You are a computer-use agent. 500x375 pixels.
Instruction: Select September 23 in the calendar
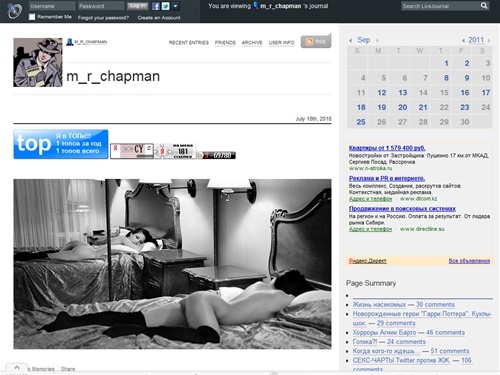[x=465, y=107]
